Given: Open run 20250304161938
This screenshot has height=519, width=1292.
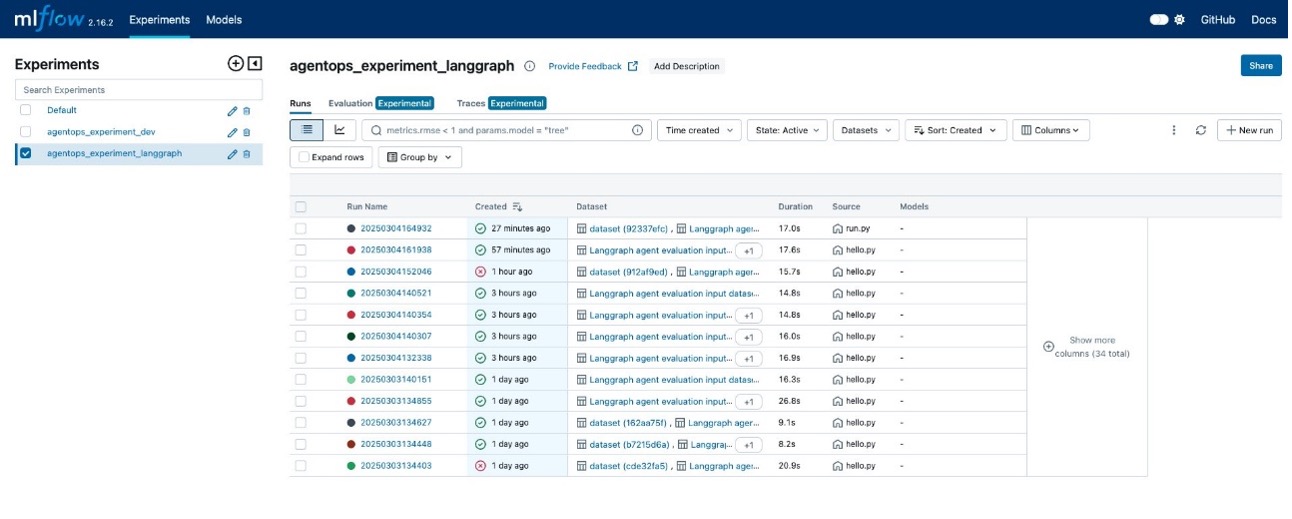Looking at the screenshot, I should pyautogui.click(x=396, y=250).
